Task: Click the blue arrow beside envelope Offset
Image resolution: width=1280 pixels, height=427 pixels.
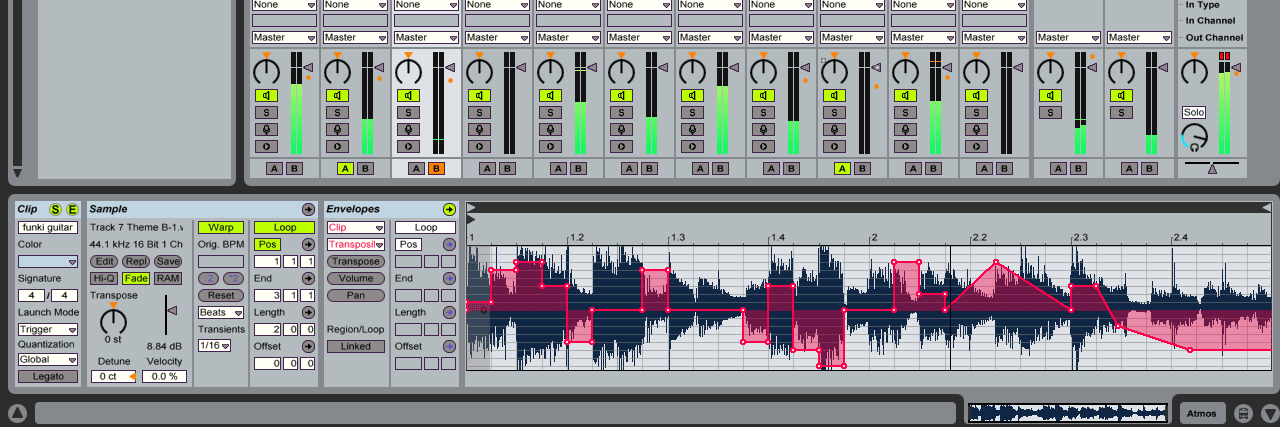Action: [449, 346]
